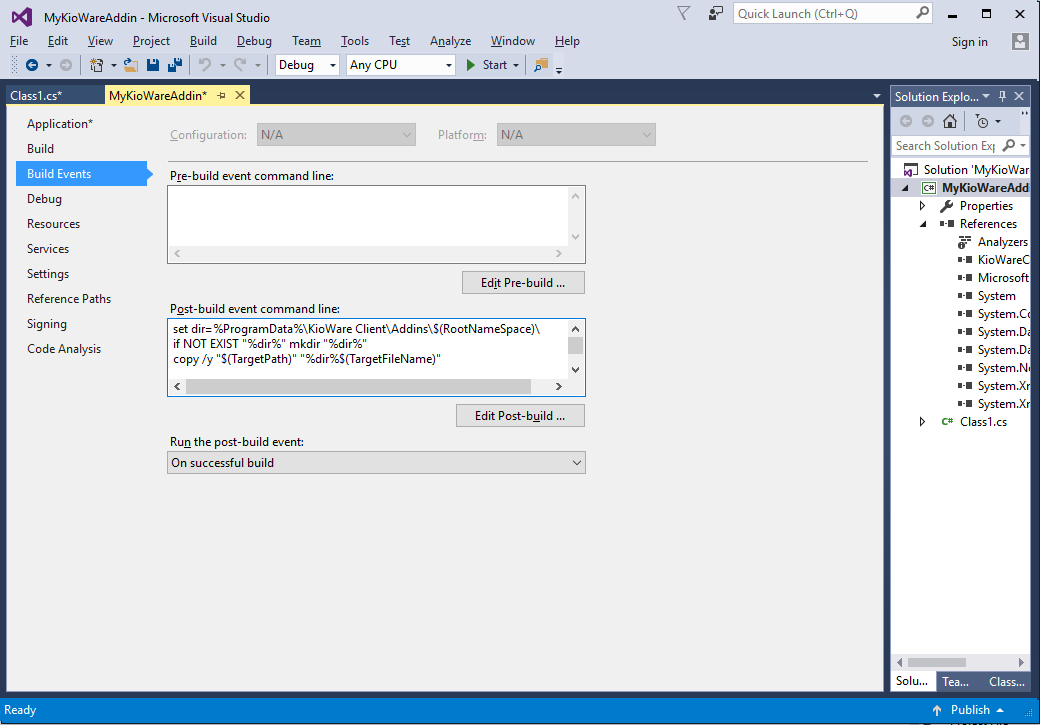The image size is (1040, 725).
Task: Select the Signing properties page
Action: pyautogui.click(x=46, y=324)
